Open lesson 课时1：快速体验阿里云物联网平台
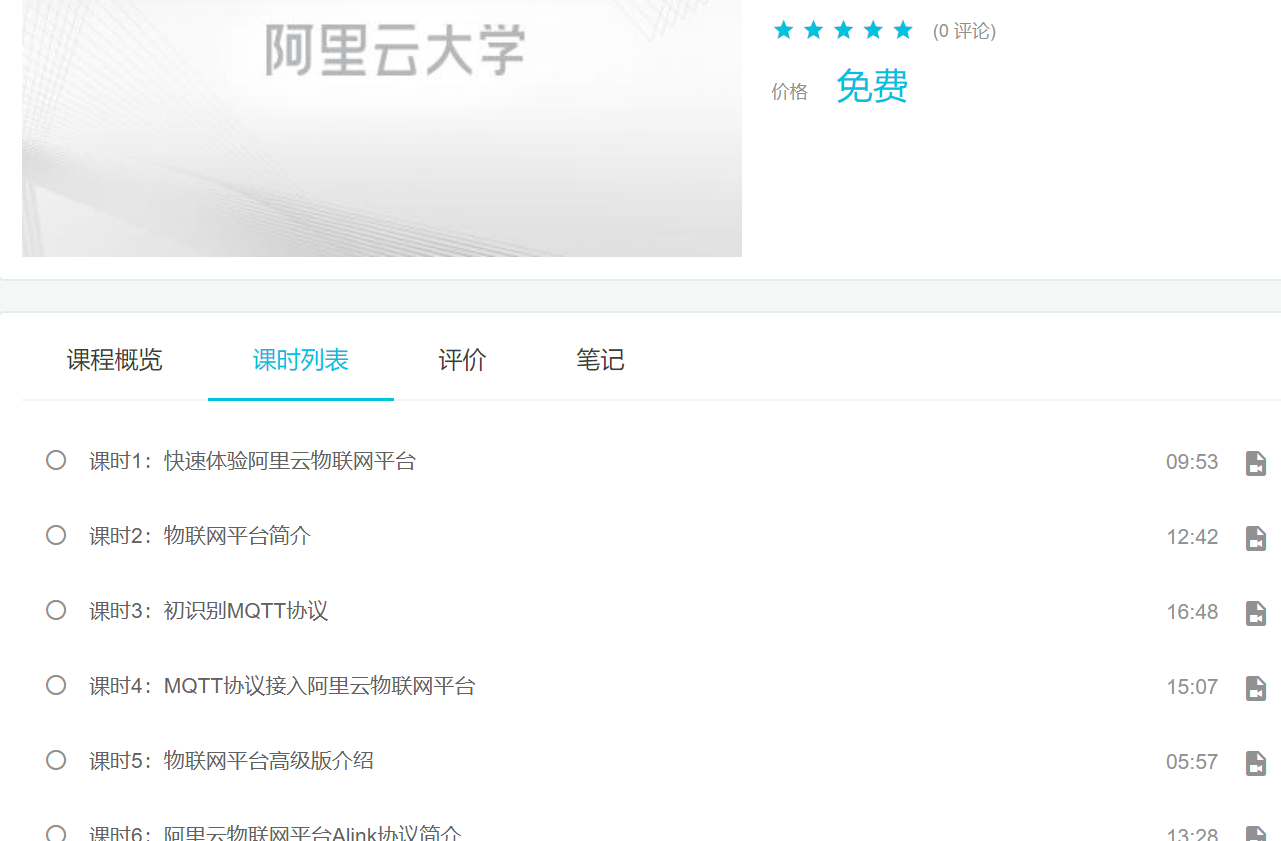The height and width of the screenshot is (841, 1281). pyautogui.click(x=252, y=461)
